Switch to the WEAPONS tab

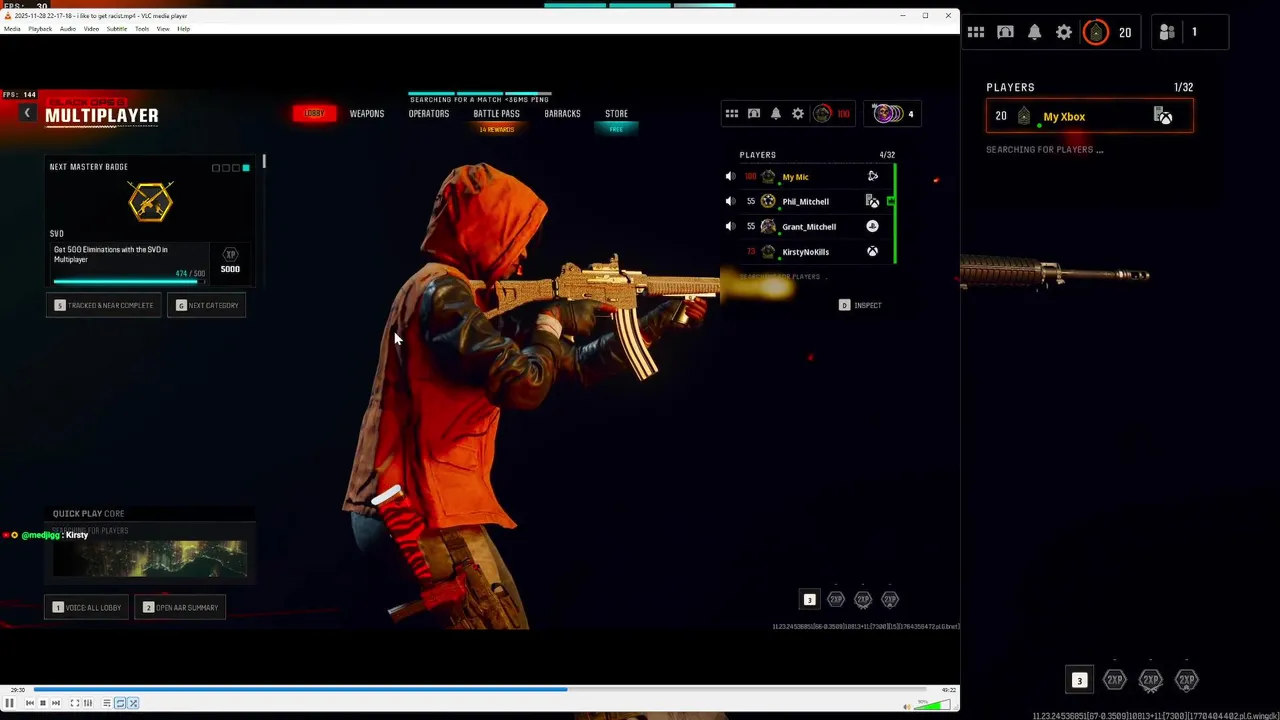pyautogui.click(x=367, y=114)
